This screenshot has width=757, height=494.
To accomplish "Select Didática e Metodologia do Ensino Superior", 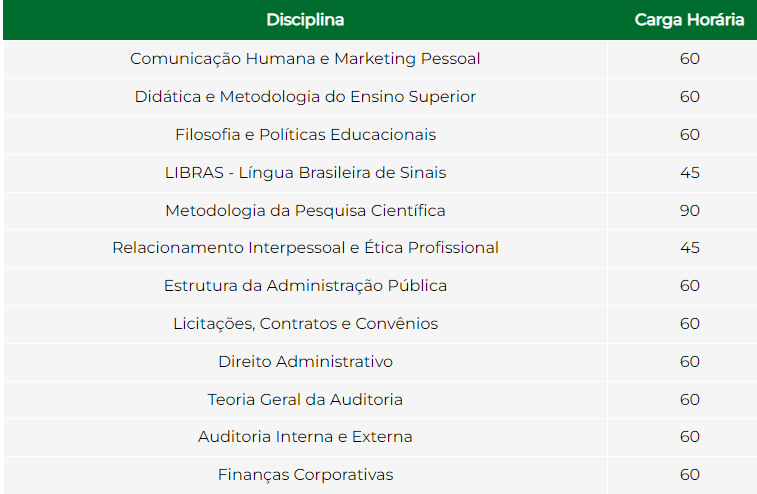I will coord(305,97).
